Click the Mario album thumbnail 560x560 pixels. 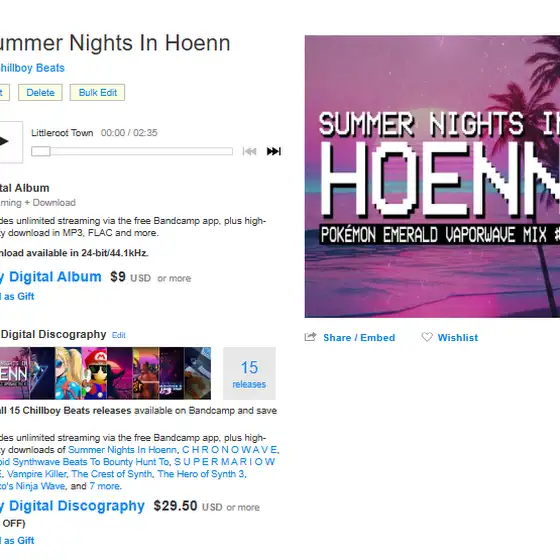coord(95,373)
